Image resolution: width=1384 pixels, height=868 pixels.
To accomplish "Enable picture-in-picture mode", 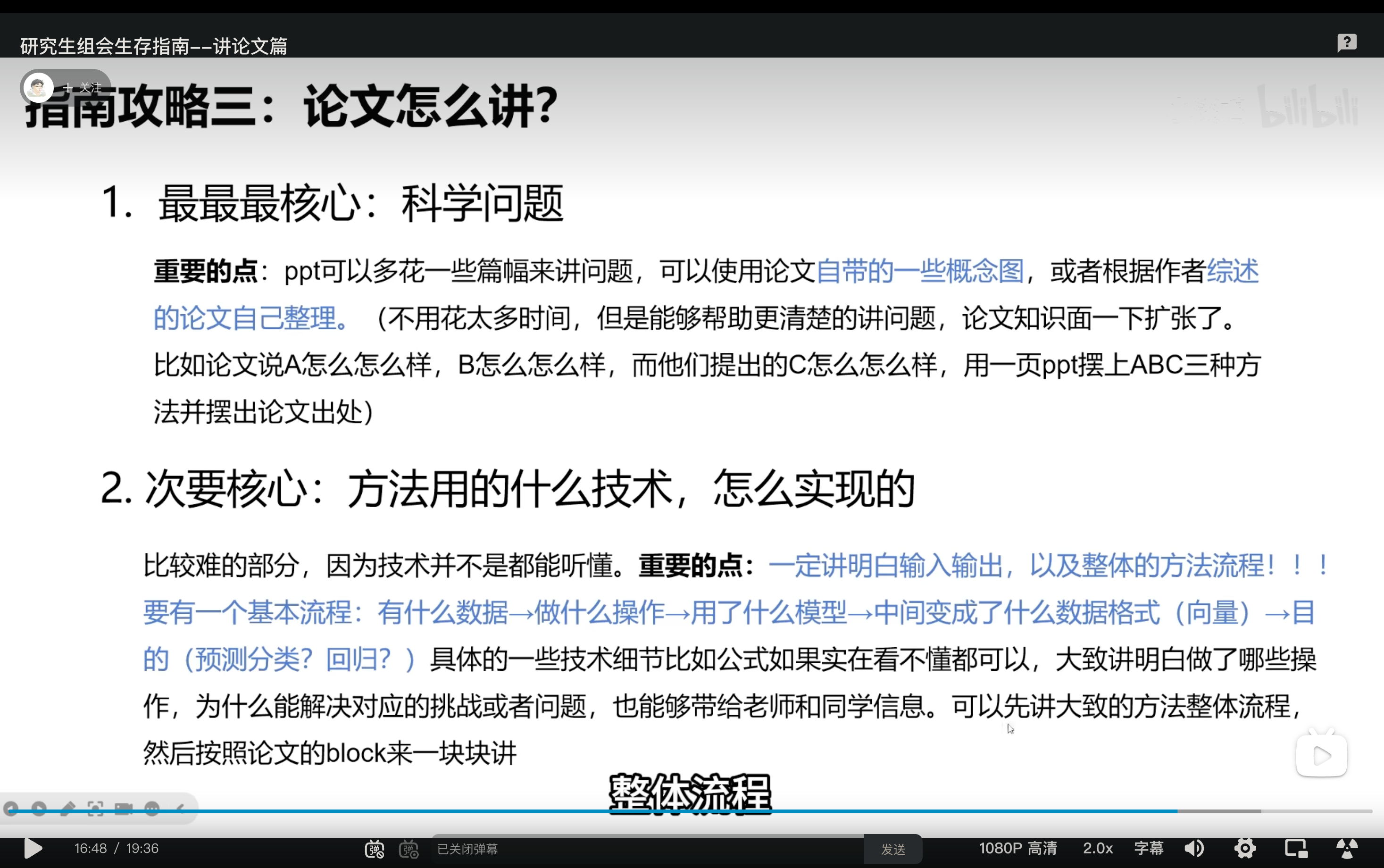I will pyautogui.click(x=1296, y=848).
